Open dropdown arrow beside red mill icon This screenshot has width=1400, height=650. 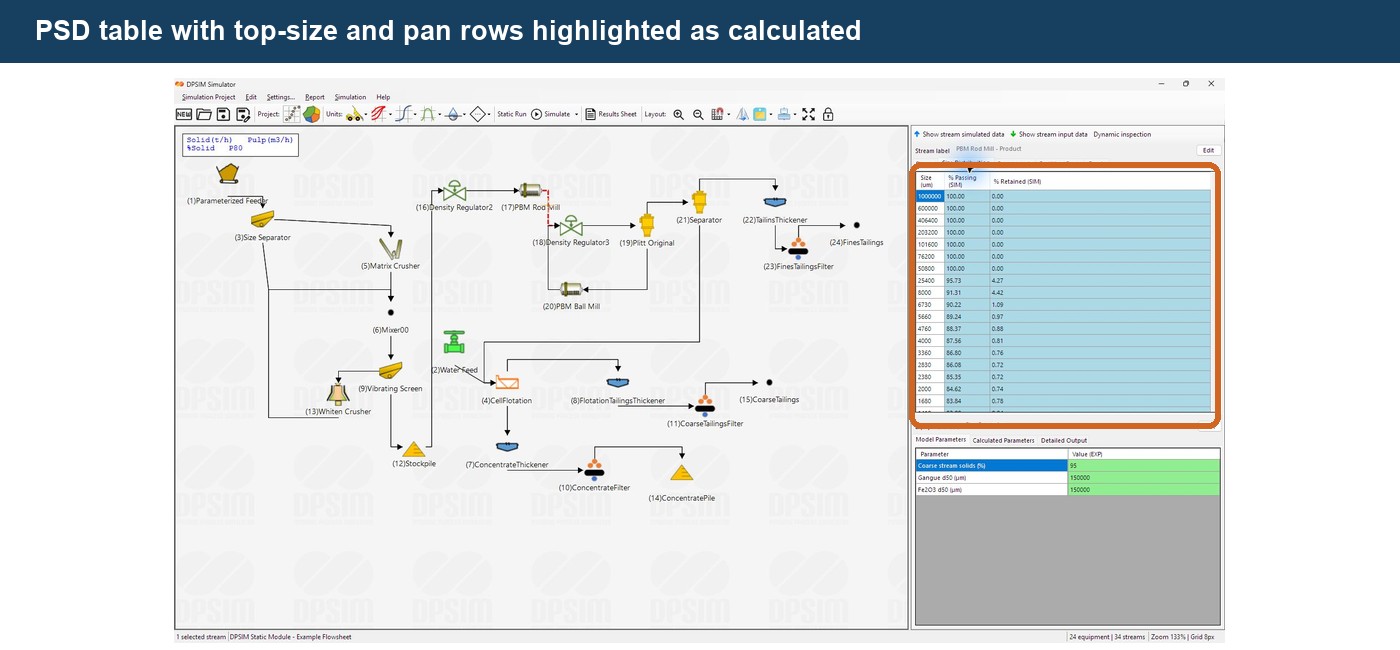391,115
